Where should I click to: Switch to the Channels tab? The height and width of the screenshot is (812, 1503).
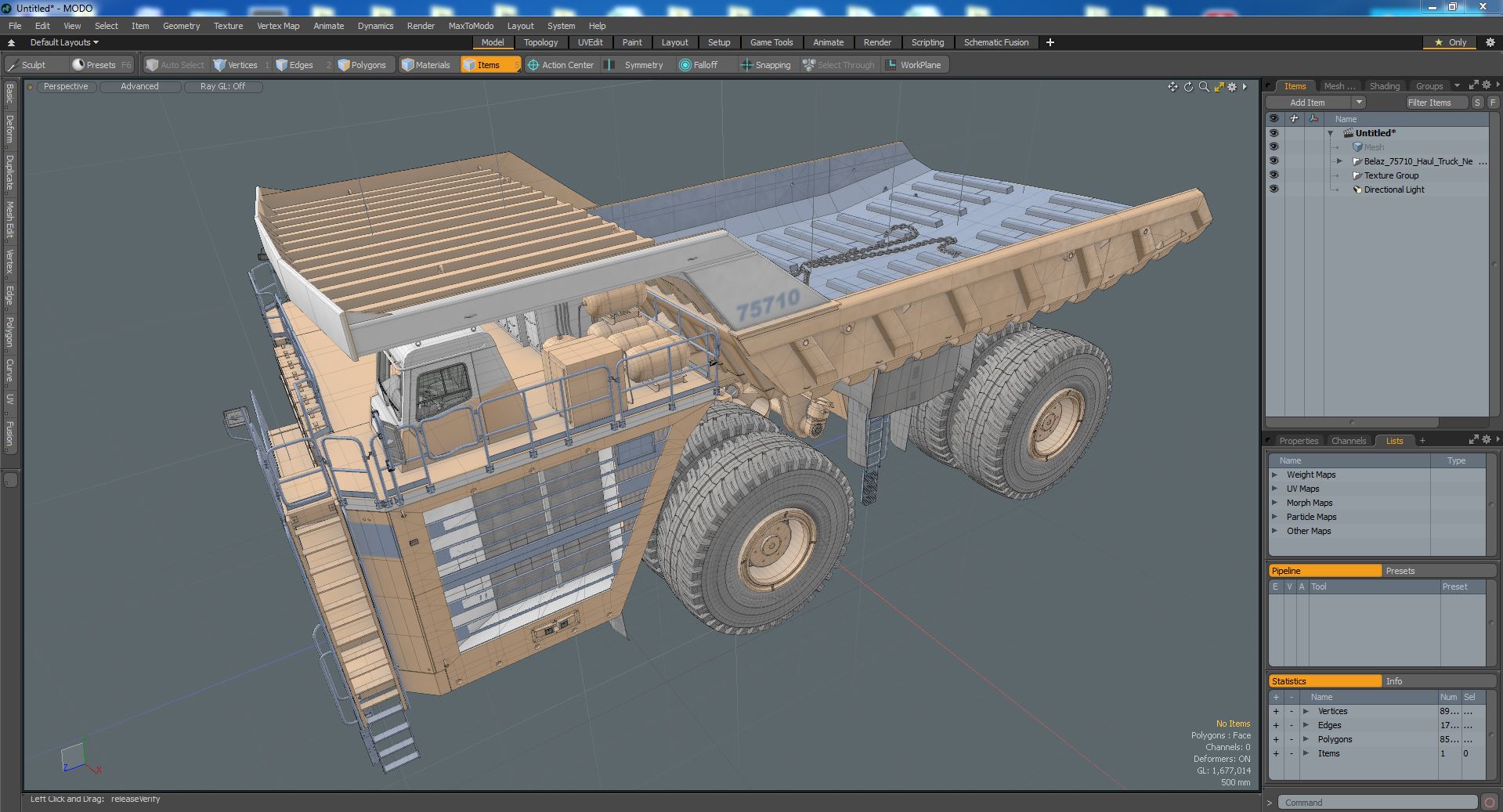[x=1348, y=441]
